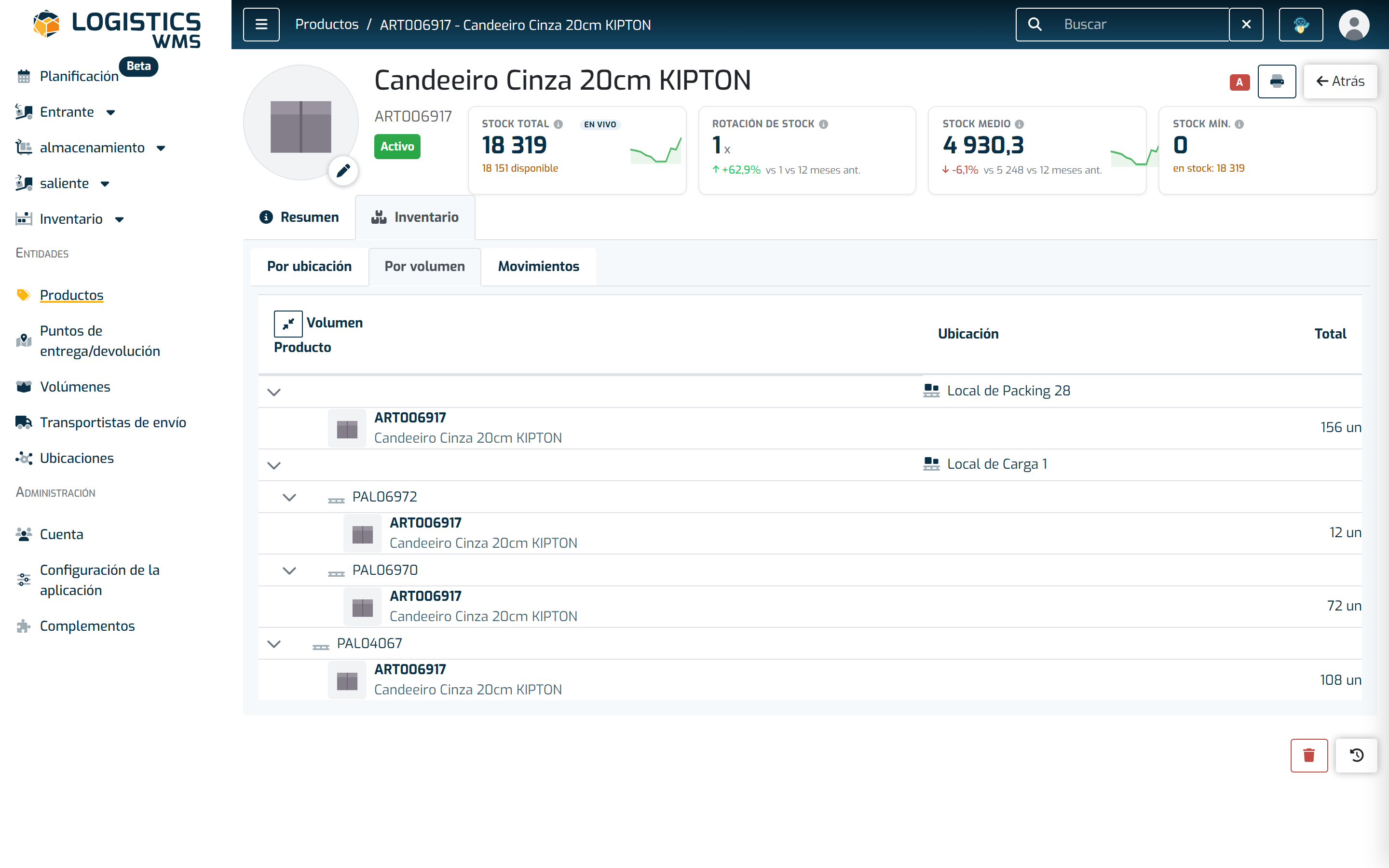
Task: Select PAL04067 pallet label
Action: (x=369, y=643)
